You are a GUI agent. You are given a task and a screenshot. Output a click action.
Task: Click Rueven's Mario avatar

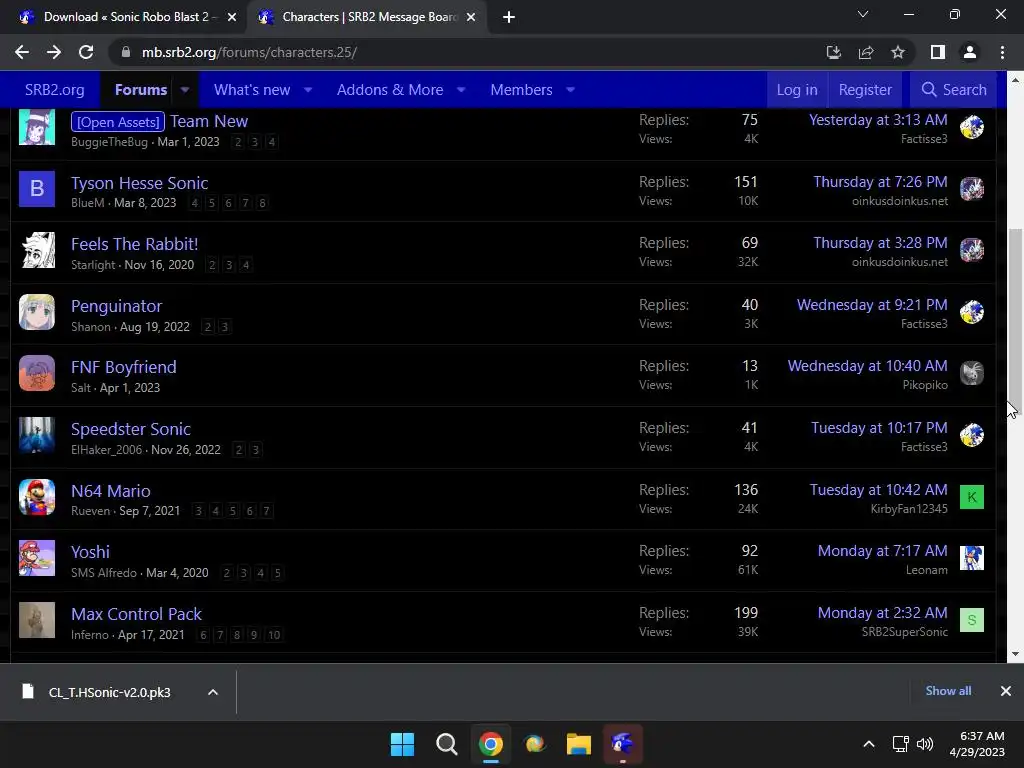point(37,497)
